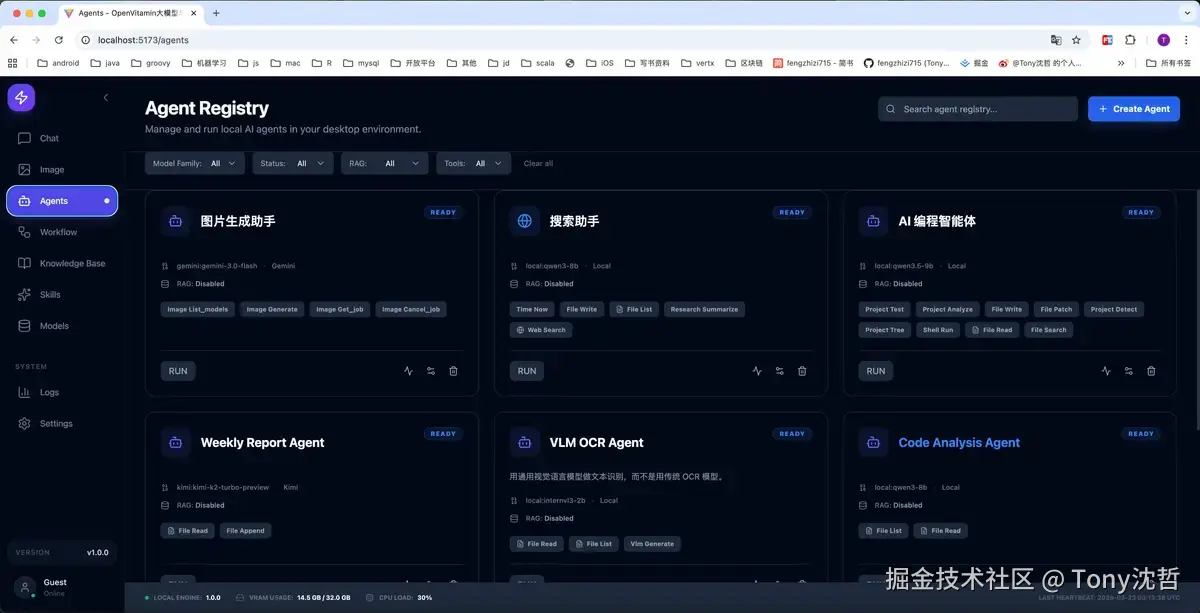Click robot icon of VLM OCR Agent
The height and width of the screenshot is (613, 1200).
click(525, 442)
